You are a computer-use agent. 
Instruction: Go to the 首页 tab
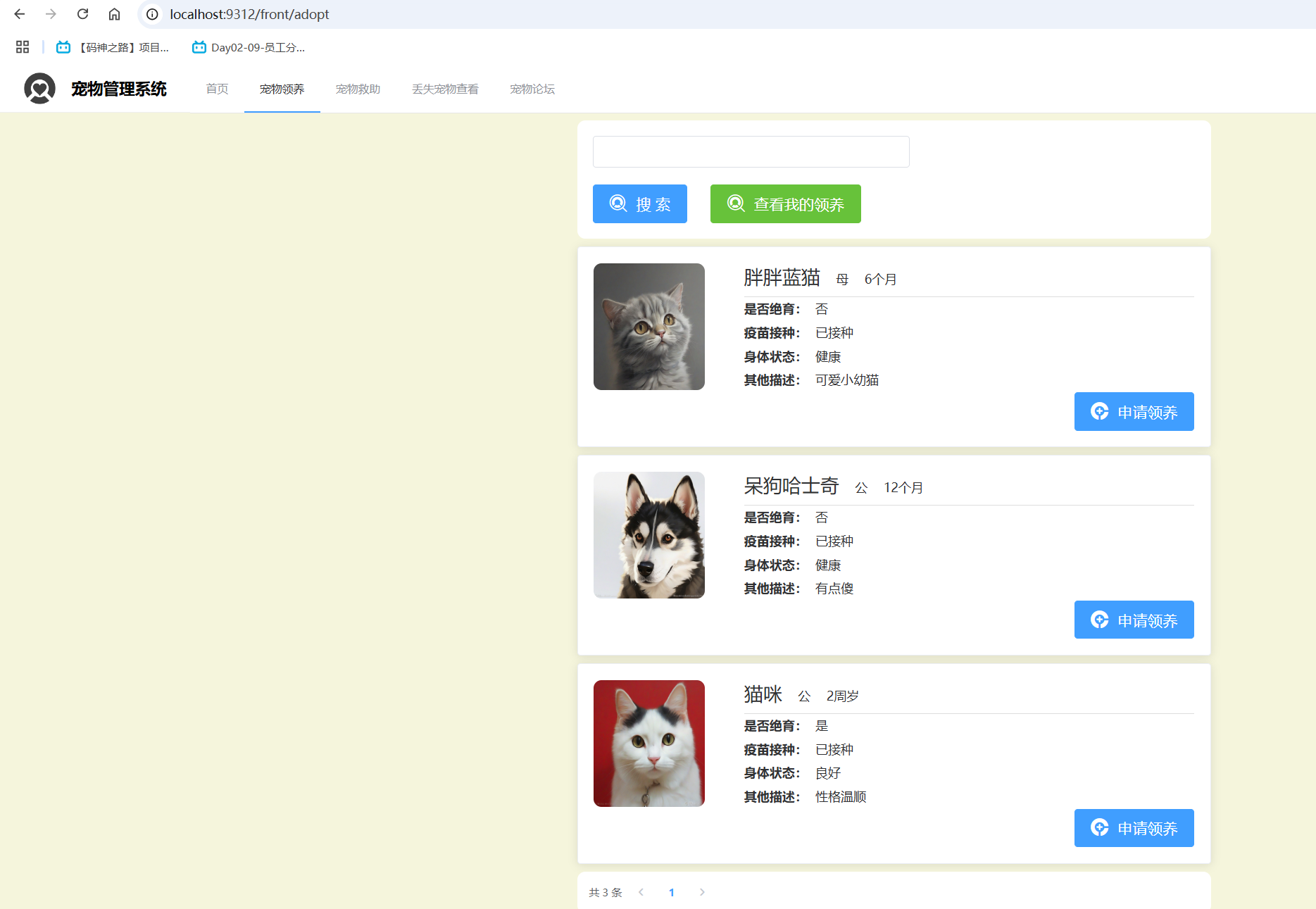(x=217, y=89)
